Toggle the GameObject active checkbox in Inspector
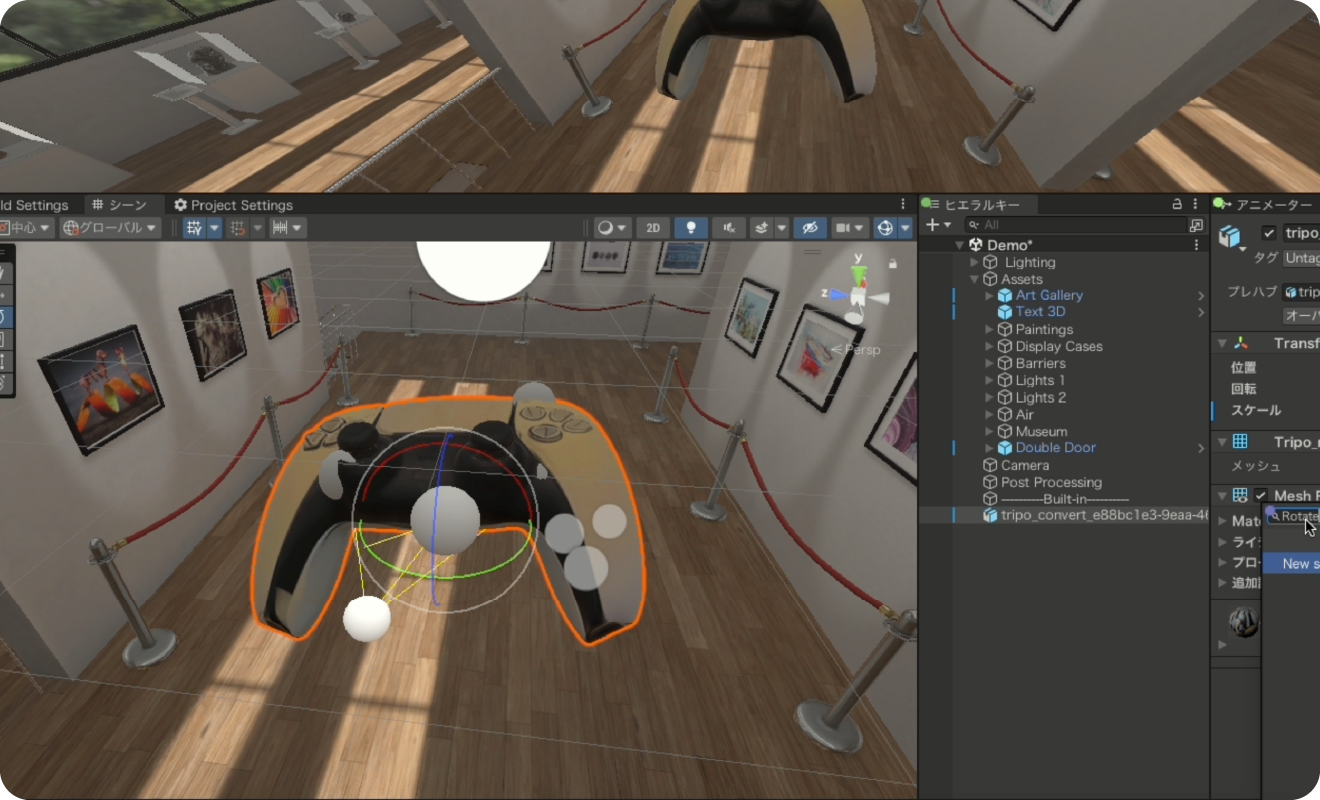 click(1269, 233)
